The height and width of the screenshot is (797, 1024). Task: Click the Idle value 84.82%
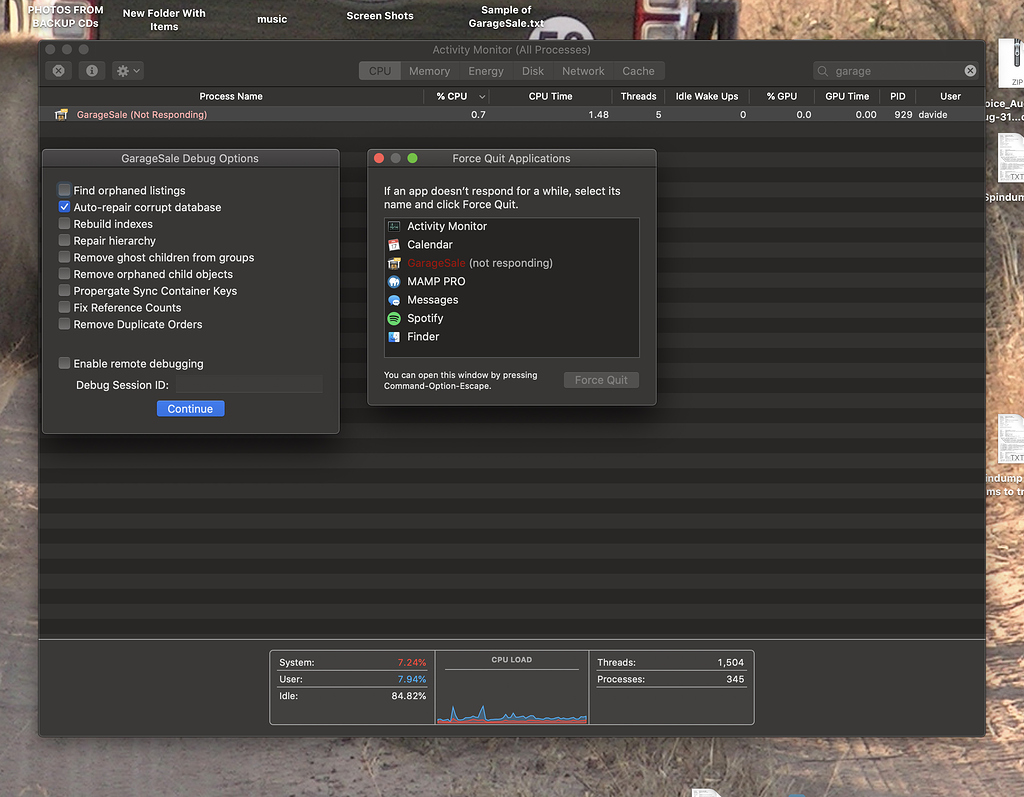408,696
